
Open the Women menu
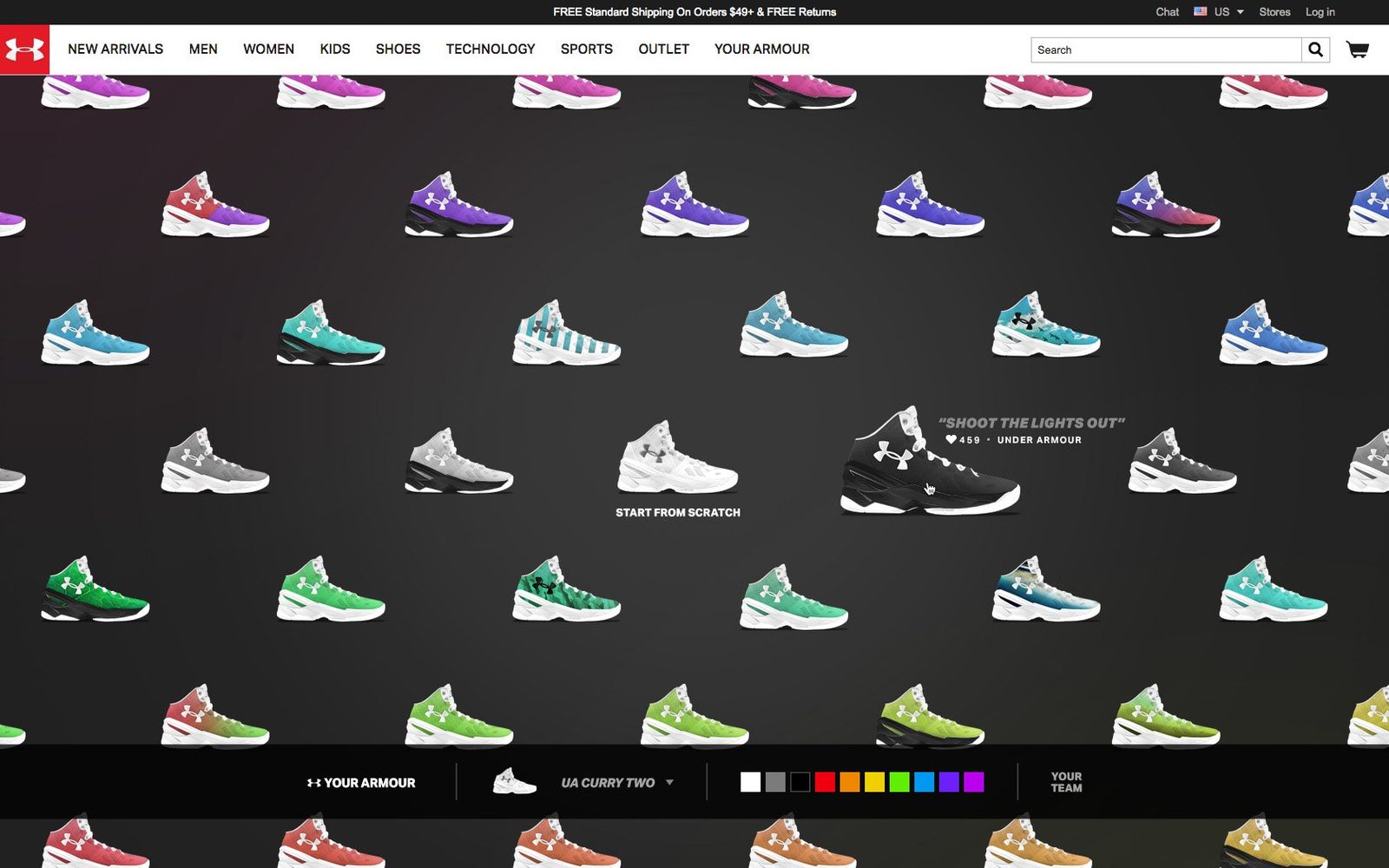268,49
